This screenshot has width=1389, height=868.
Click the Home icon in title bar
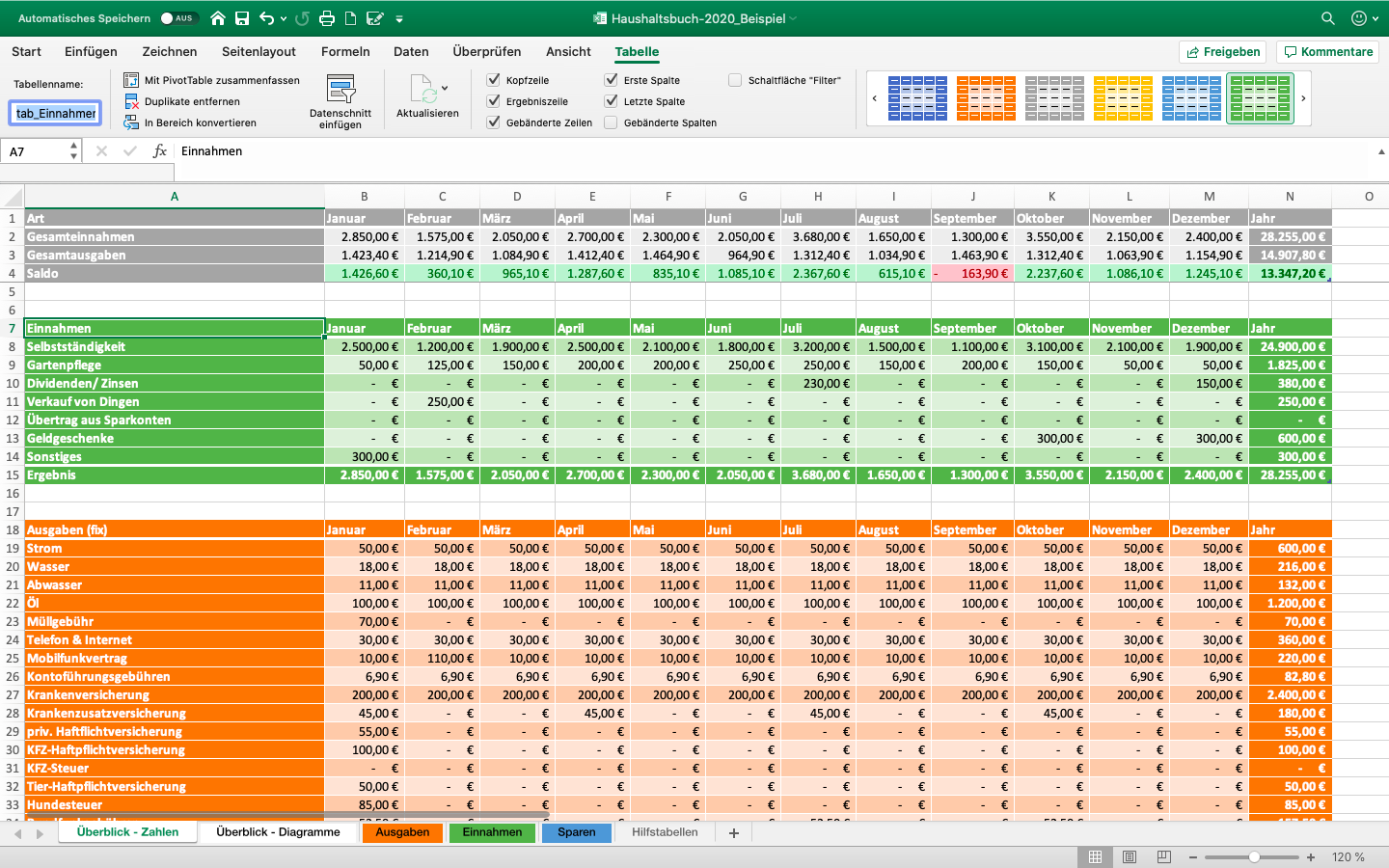(x=218, y=18)
